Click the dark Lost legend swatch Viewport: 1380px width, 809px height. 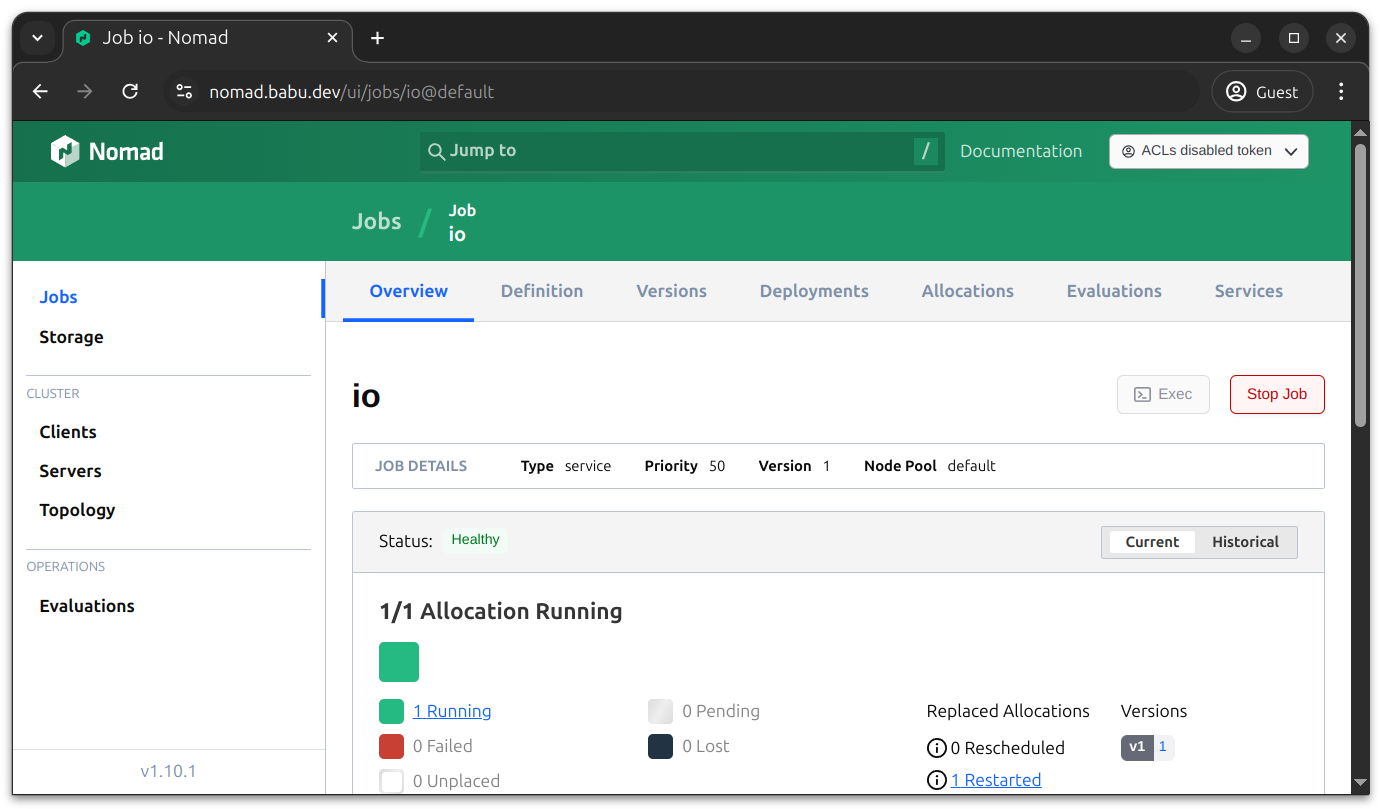pos(660,746)
